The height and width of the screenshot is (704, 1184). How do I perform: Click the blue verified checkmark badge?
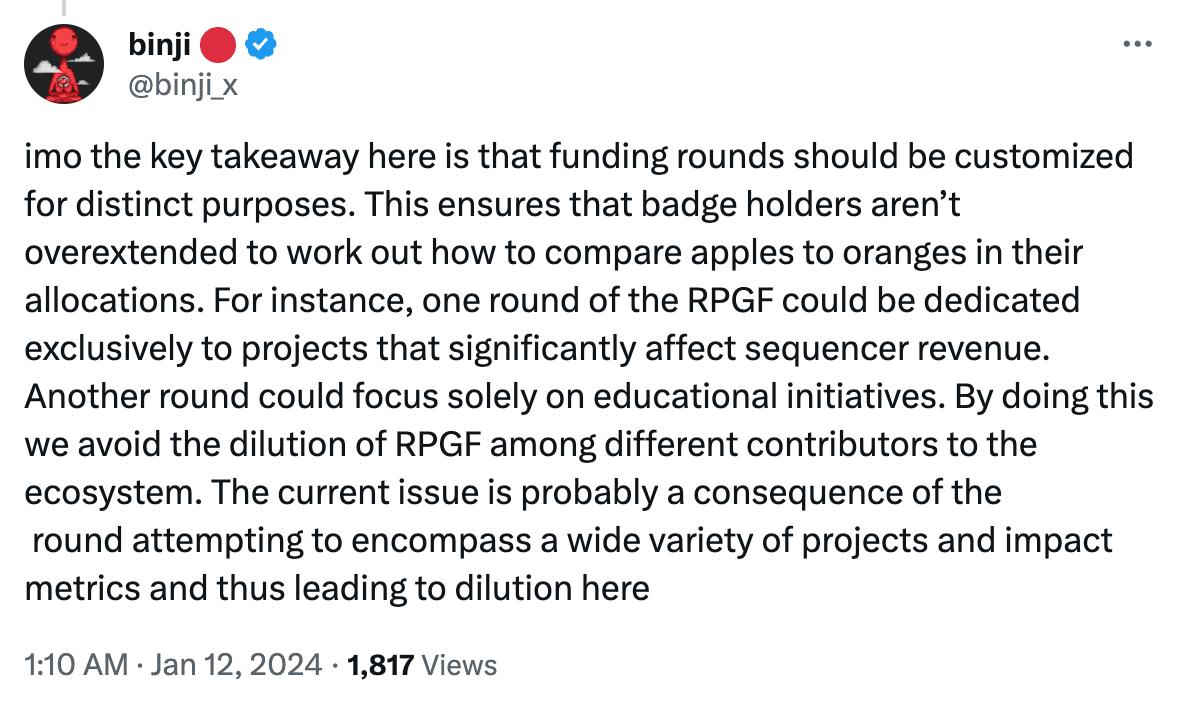pos(261,45)
